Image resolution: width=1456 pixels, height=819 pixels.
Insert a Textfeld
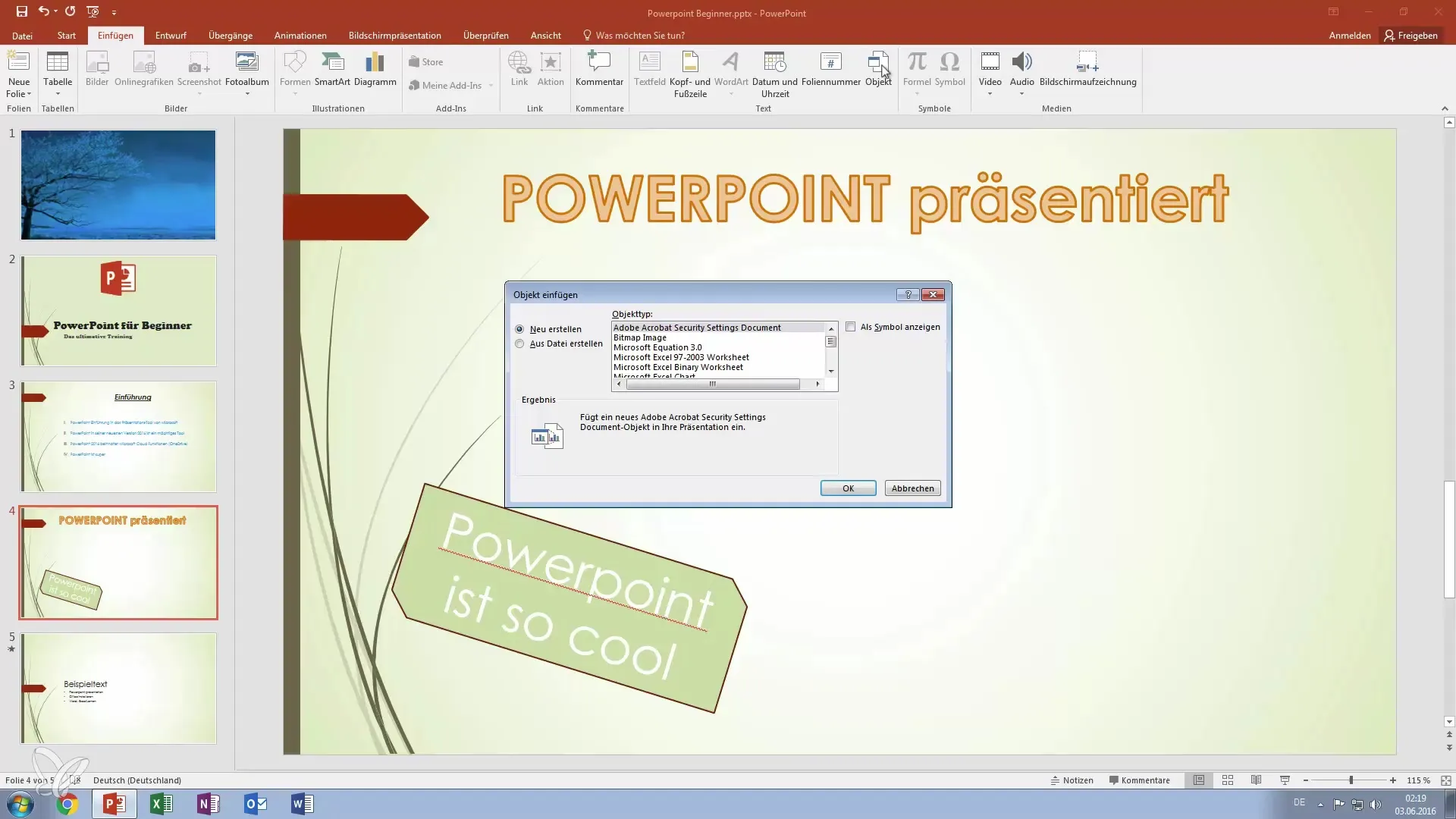click(x=650, y=68)
